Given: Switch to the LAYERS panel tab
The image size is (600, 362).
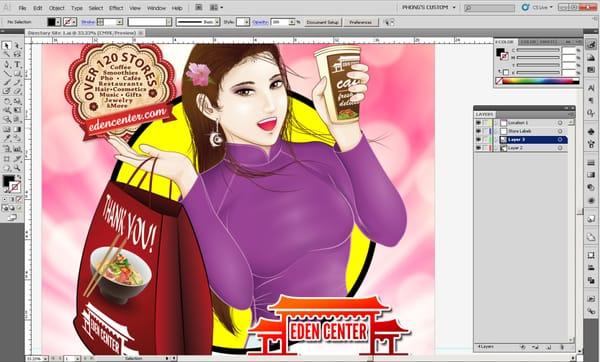Looking at the screenshot, I should [484, 114].
